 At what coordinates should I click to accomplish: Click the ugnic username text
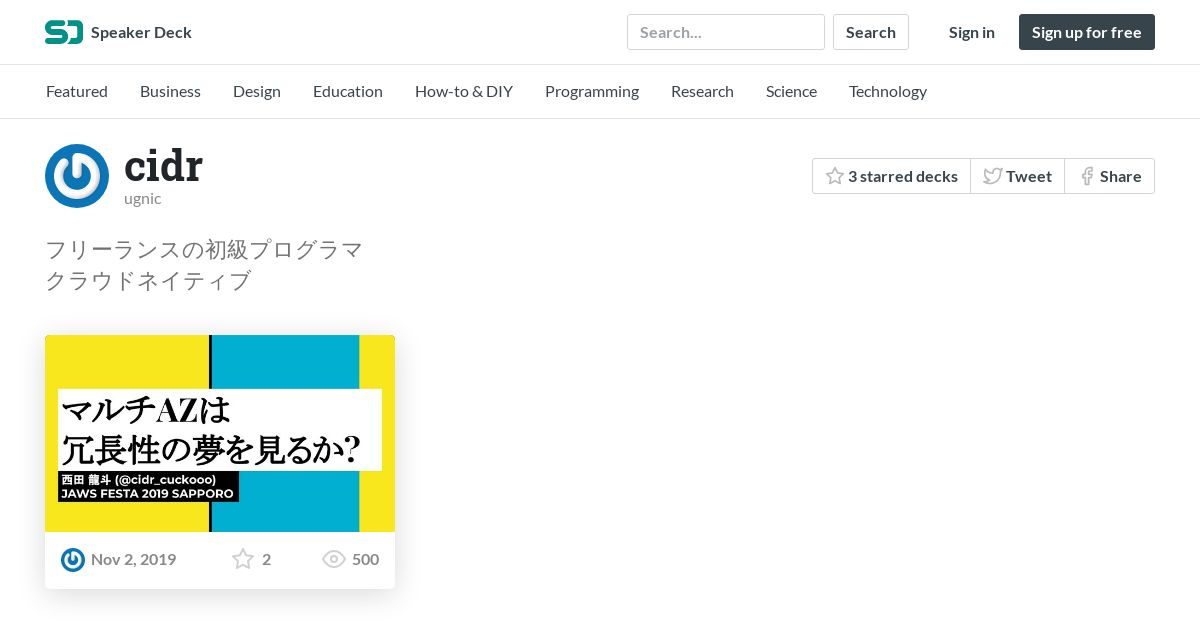tap(142, 198)
